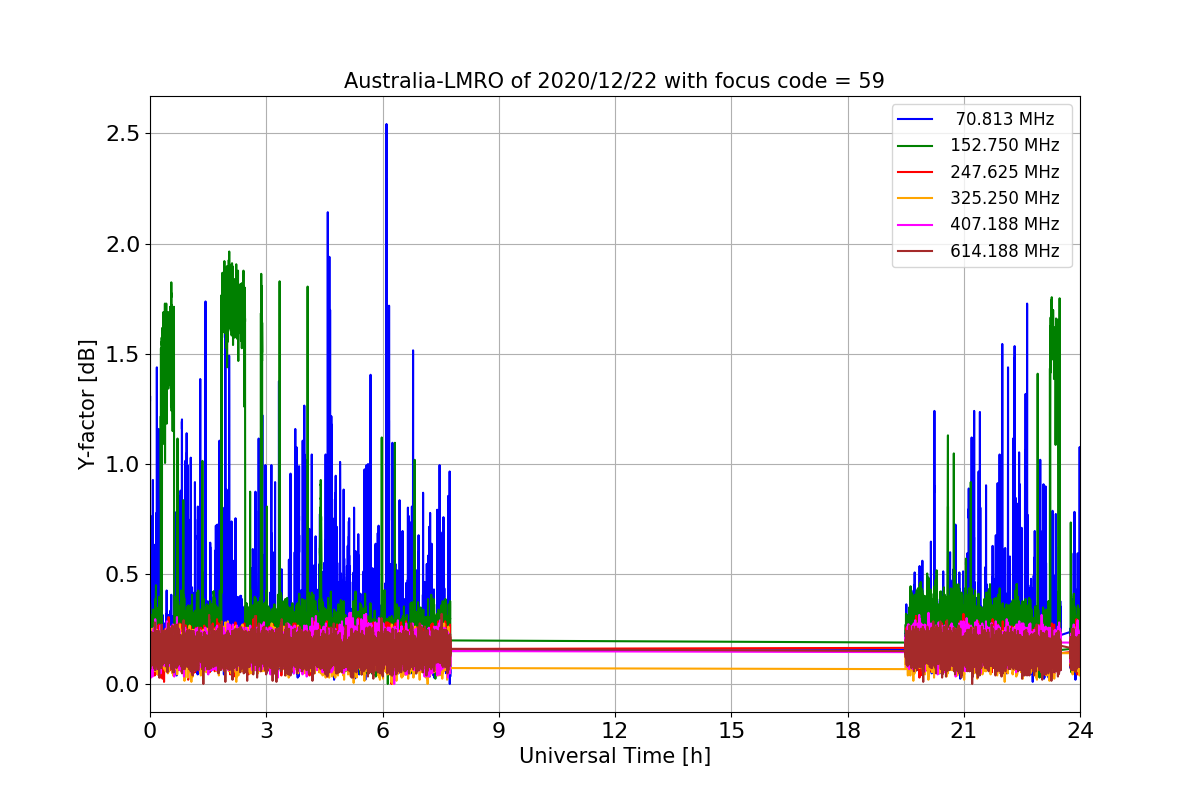The width and height of the screenshot is (1200, 800).
Task: Click the red line swatch in legend
Action: coord(916,173)
